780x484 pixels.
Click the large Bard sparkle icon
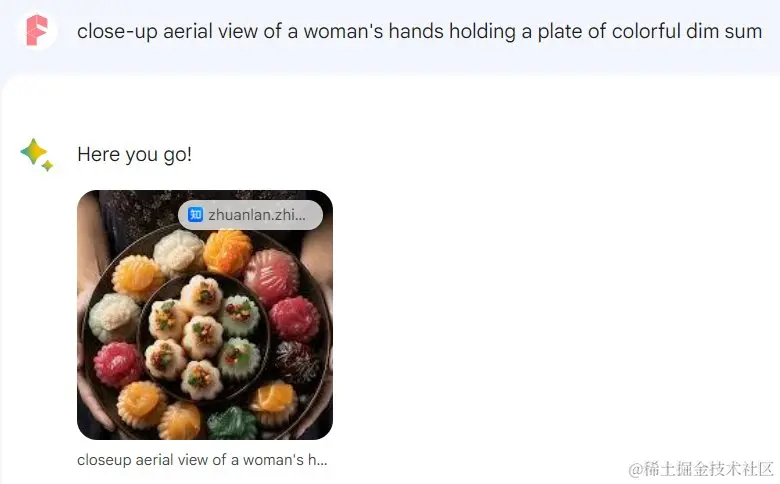pyautogui.click(x=33, y=151)
